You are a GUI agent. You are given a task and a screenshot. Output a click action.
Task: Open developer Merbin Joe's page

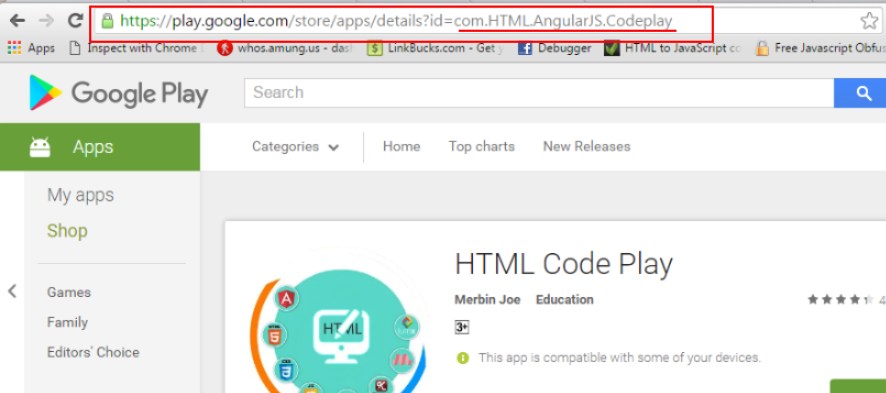click(487, 300)
